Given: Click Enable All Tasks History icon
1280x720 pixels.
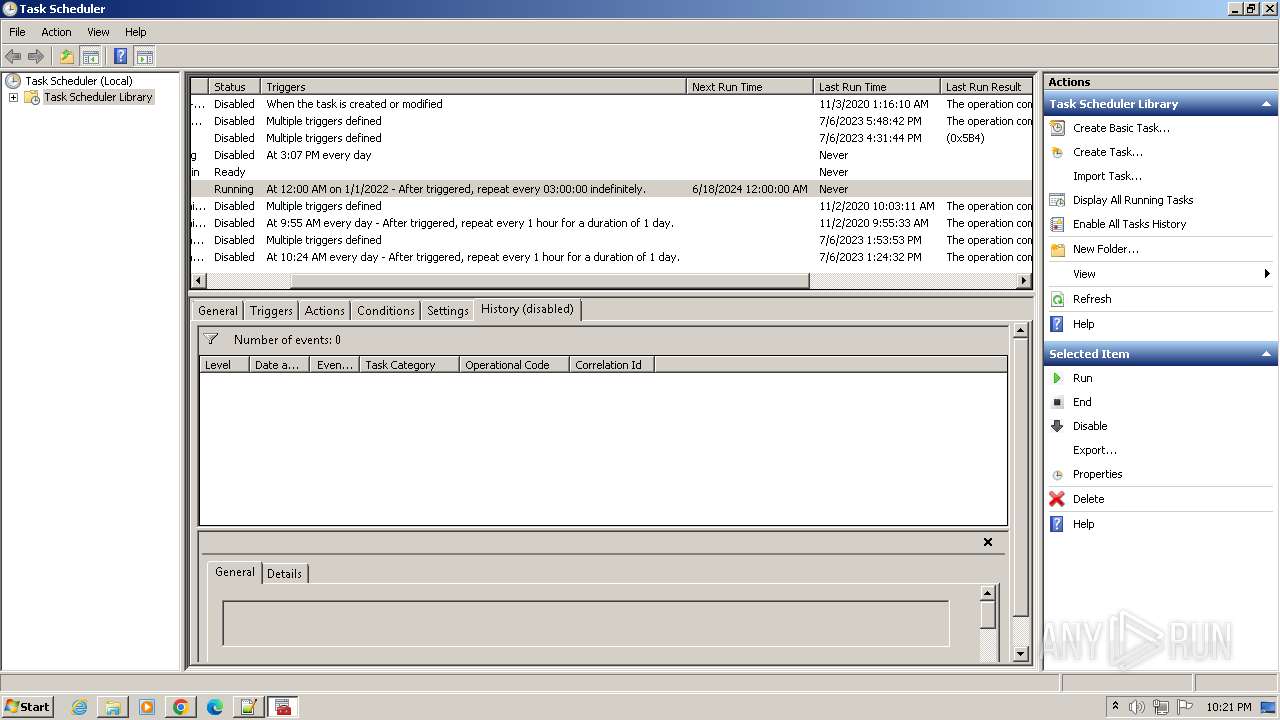Looking at the screenshot, I should 1057,224.
